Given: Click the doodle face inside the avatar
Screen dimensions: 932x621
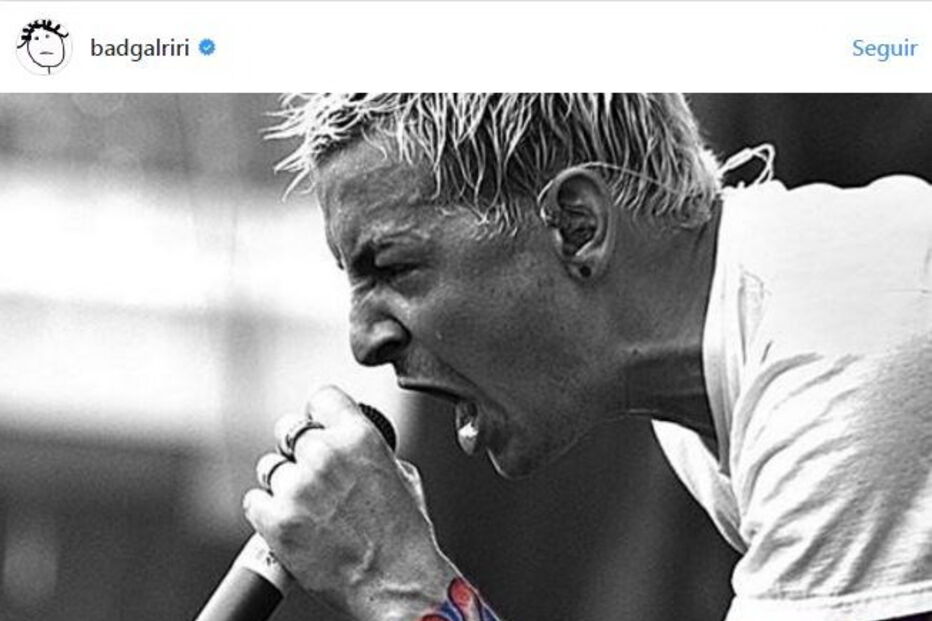Looking at the screenshot, I should tap(45, 49).
